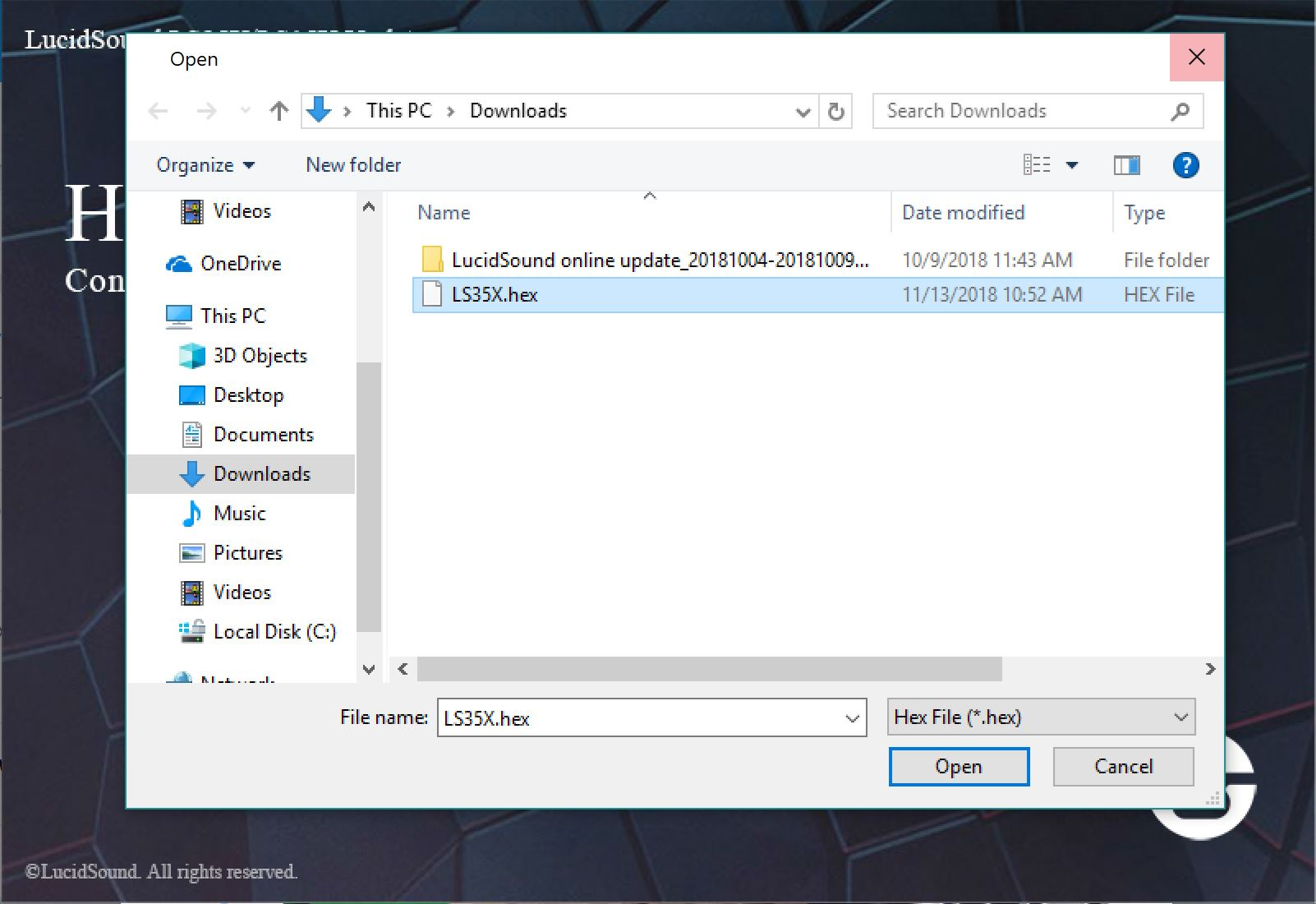This screenshot has height=904, width=1316.
Task: Open the Hex File (*.hex) type filter
Action: point(1041,717)
